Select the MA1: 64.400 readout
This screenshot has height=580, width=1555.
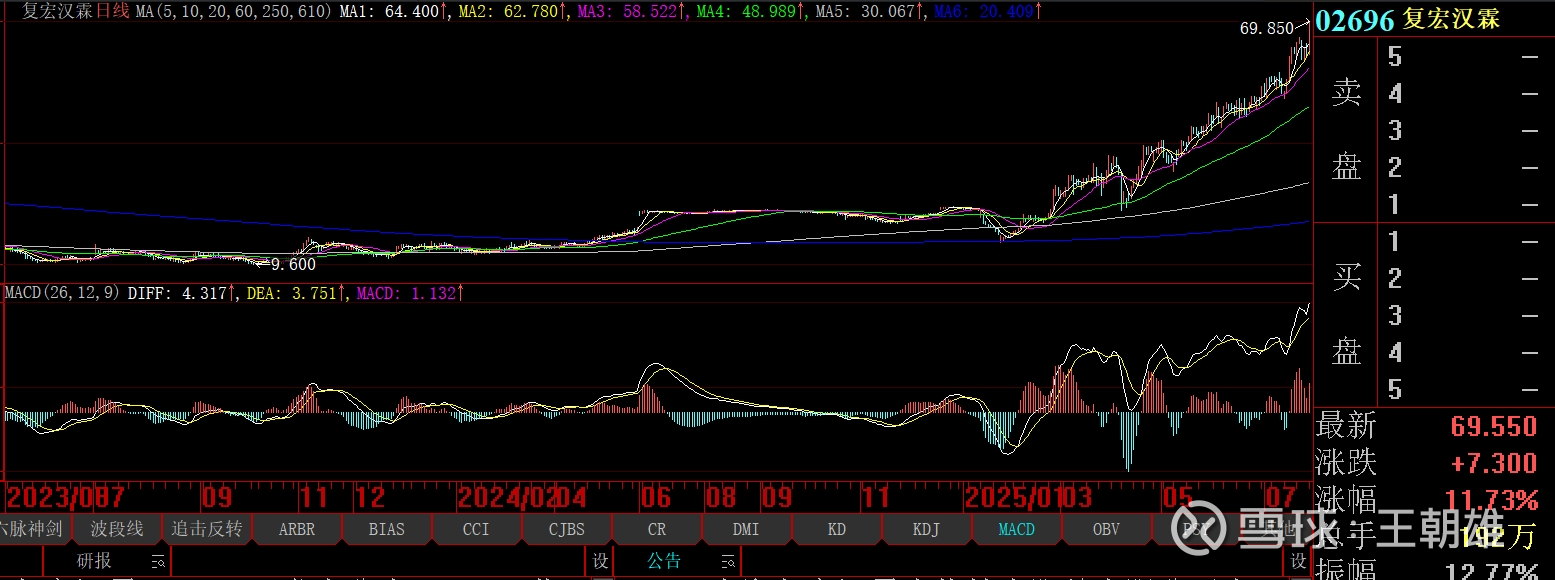393,12
